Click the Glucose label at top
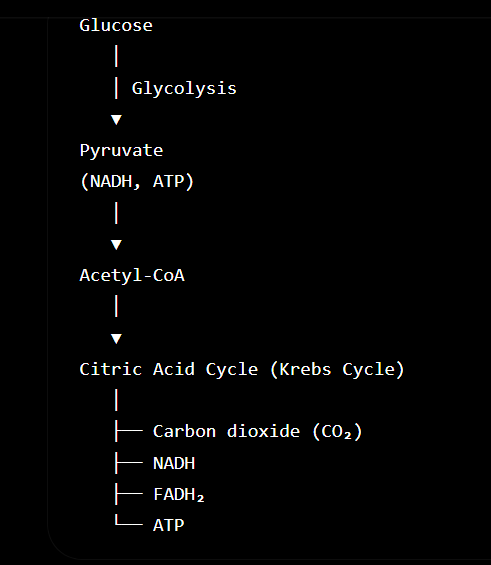 tap(116, 26)
